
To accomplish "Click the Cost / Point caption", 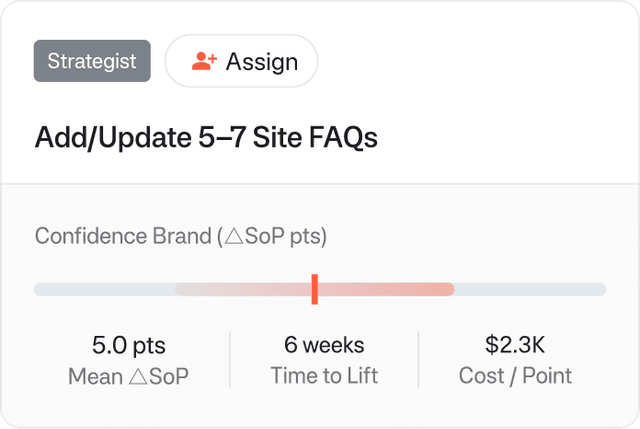I will pyautogui.click(x=515, y=376).
